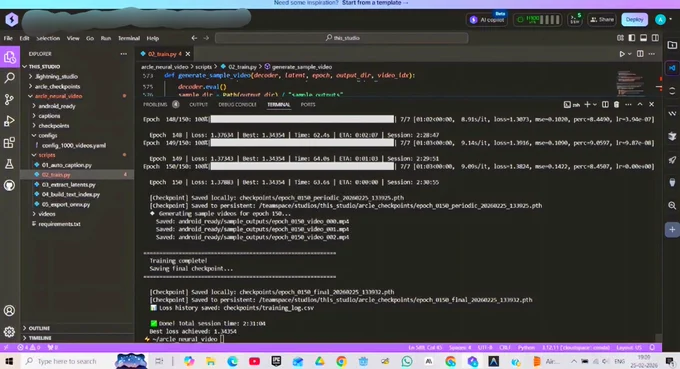Open the Go menu
Image resolution: width=680 pixels, height=369 pixels.
click(90, 38)
